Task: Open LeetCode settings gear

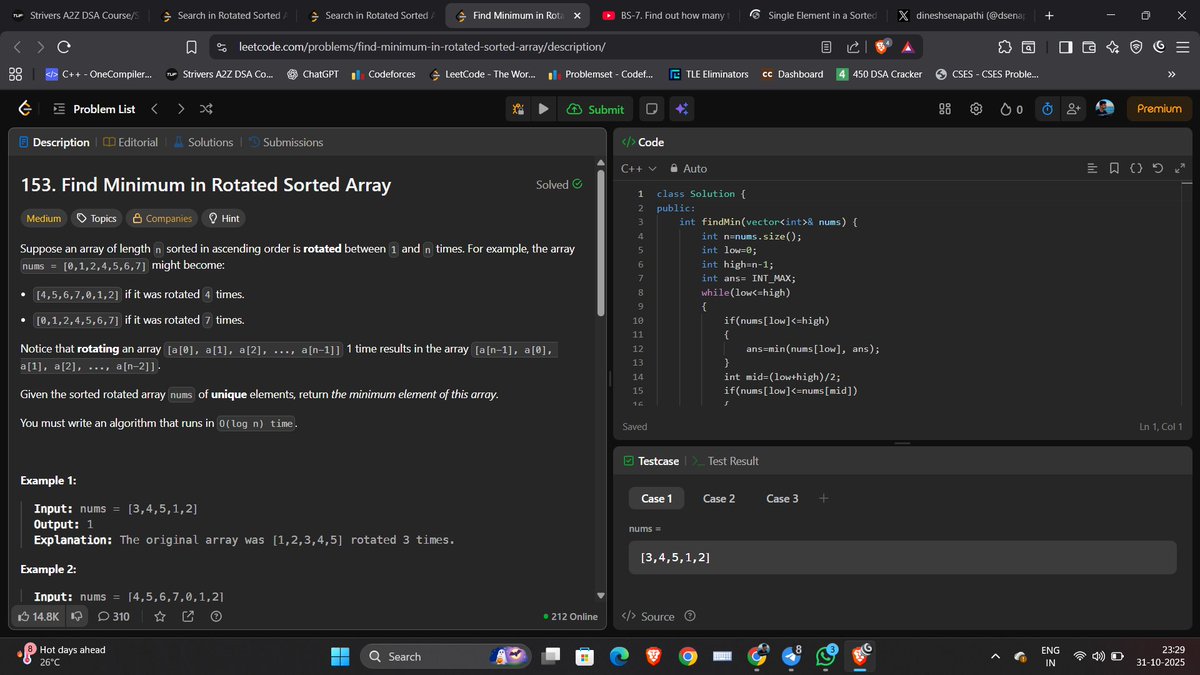Action: tap(976, 109)
